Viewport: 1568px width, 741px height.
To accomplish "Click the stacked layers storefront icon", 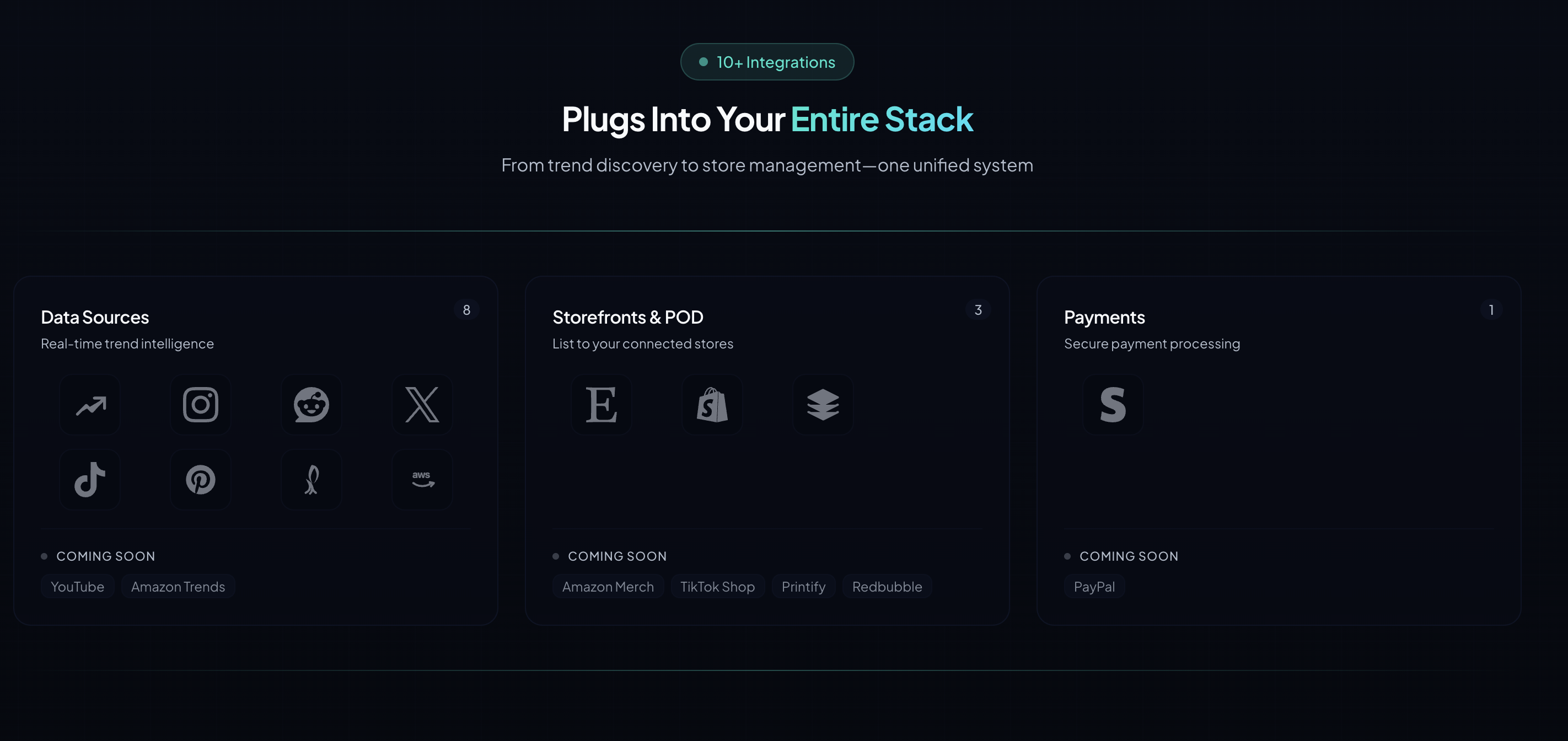I will pyautogui.click(x=823, y=405).
